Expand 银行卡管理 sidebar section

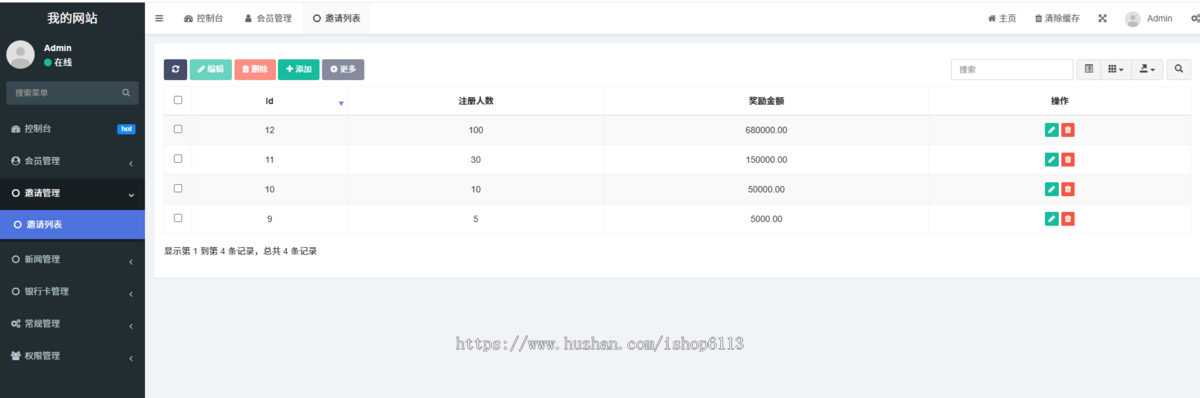tap(72, 291)
